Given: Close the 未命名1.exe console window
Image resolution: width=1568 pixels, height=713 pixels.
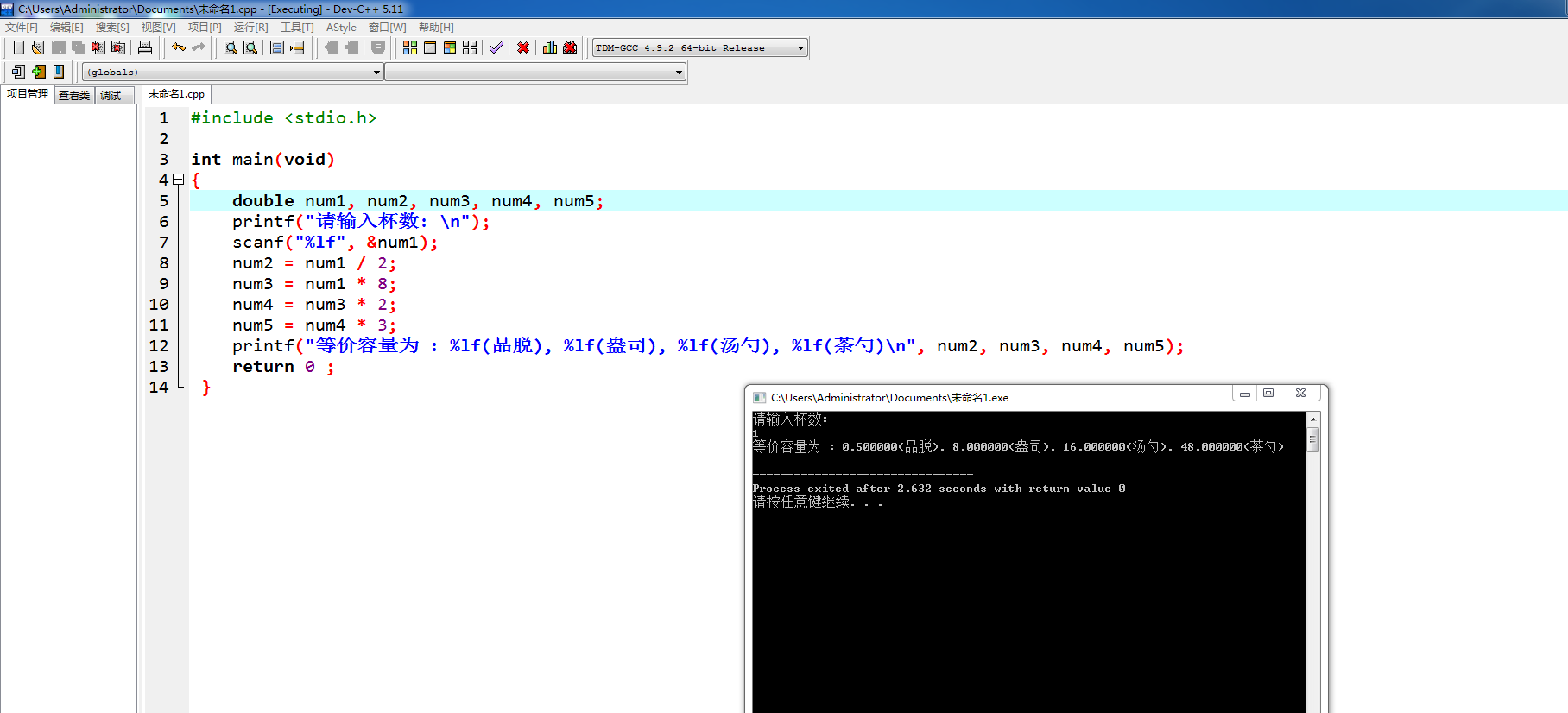Looking at the screenshot, I should pos(1300,394).
